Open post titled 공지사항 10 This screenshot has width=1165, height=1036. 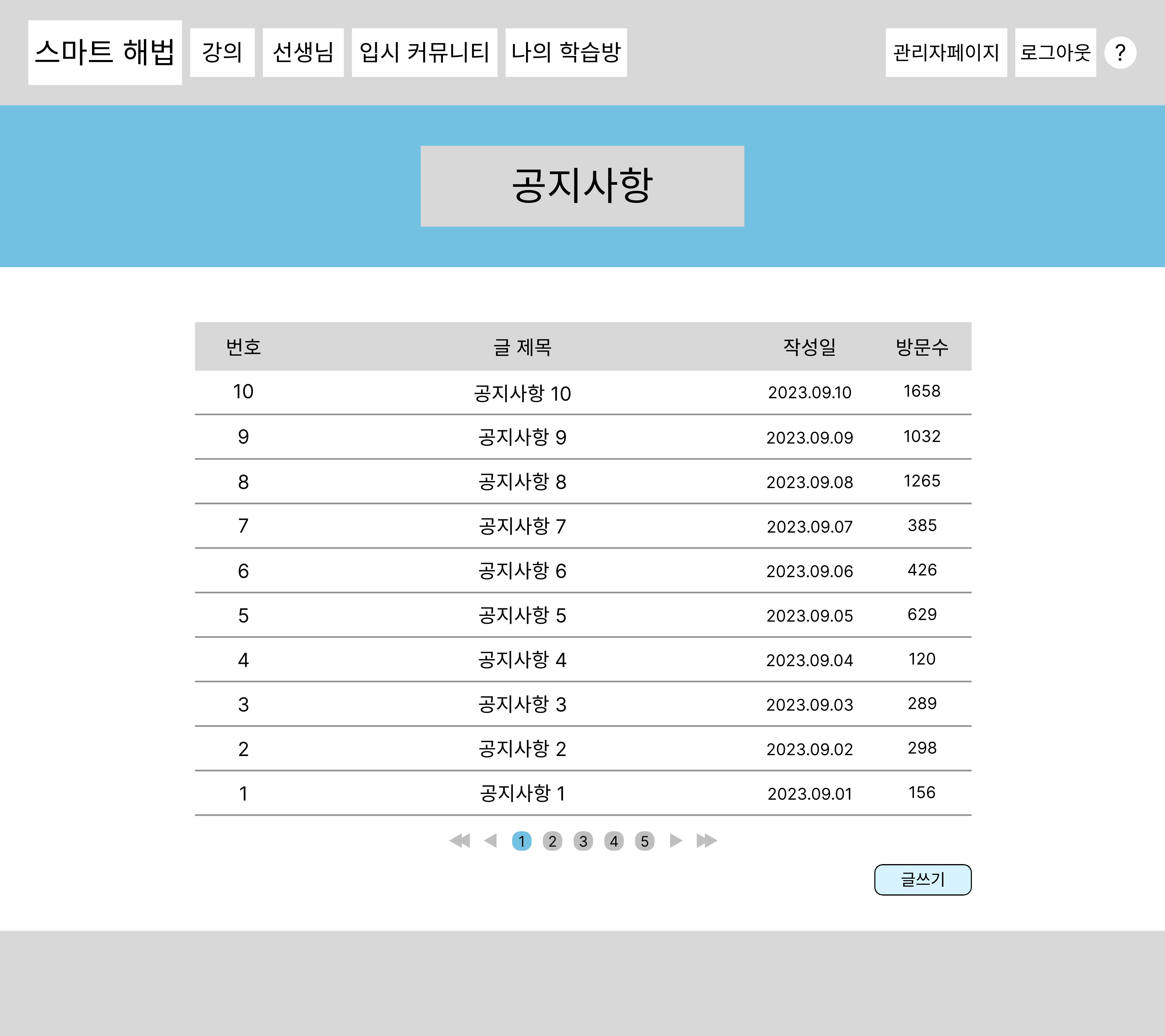(522, 393)
